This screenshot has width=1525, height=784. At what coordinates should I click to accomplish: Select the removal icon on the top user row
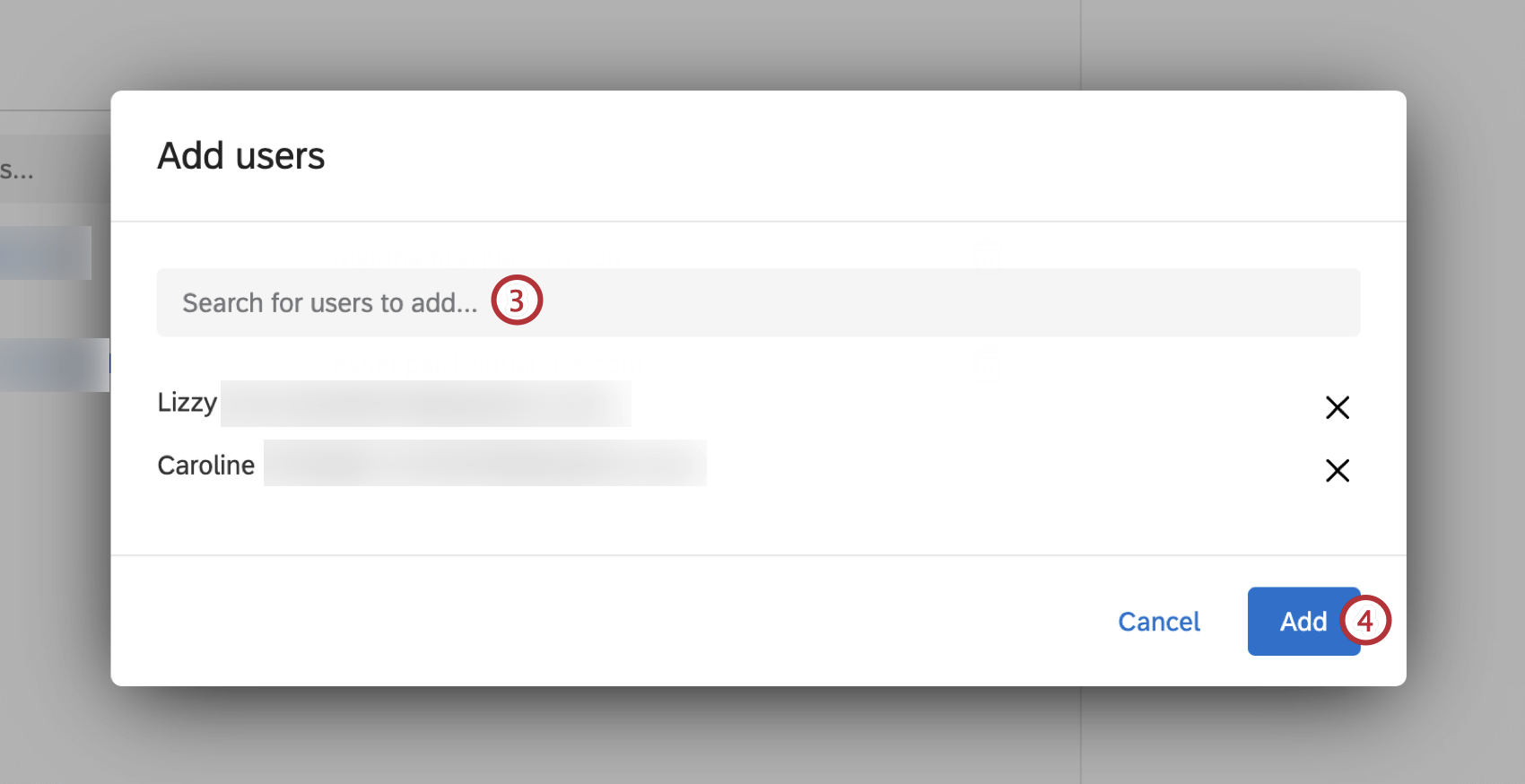(1337, 407)
